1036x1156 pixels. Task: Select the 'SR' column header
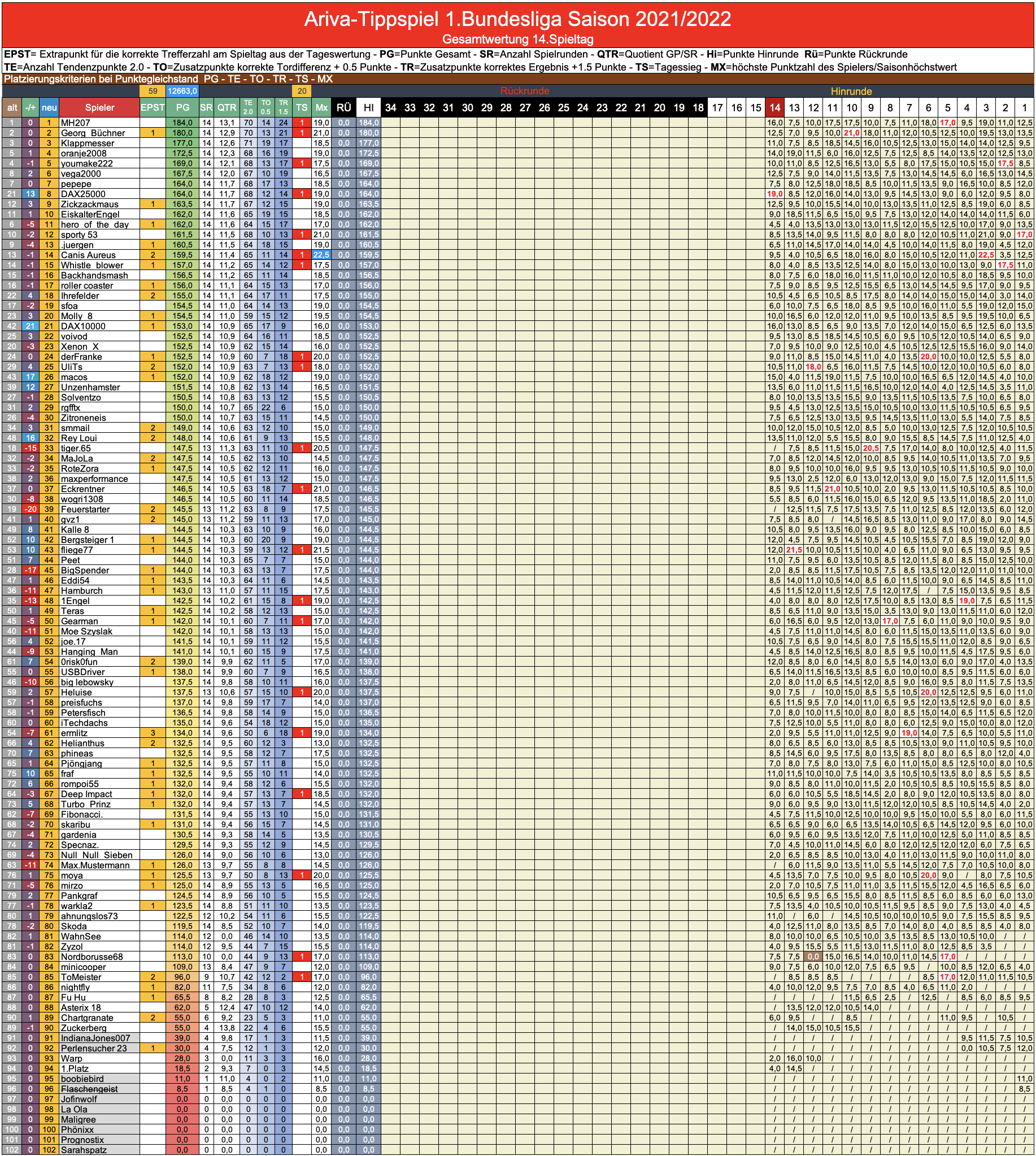[206, 107]
